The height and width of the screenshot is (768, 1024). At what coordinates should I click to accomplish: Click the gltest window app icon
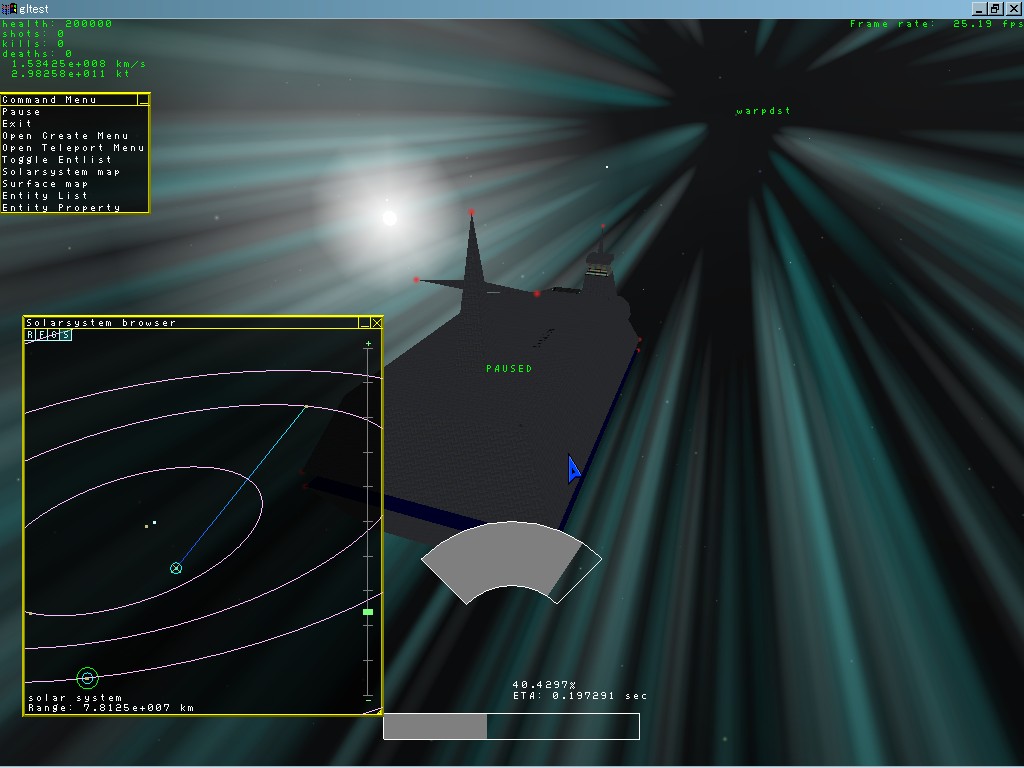click(9, 8)
